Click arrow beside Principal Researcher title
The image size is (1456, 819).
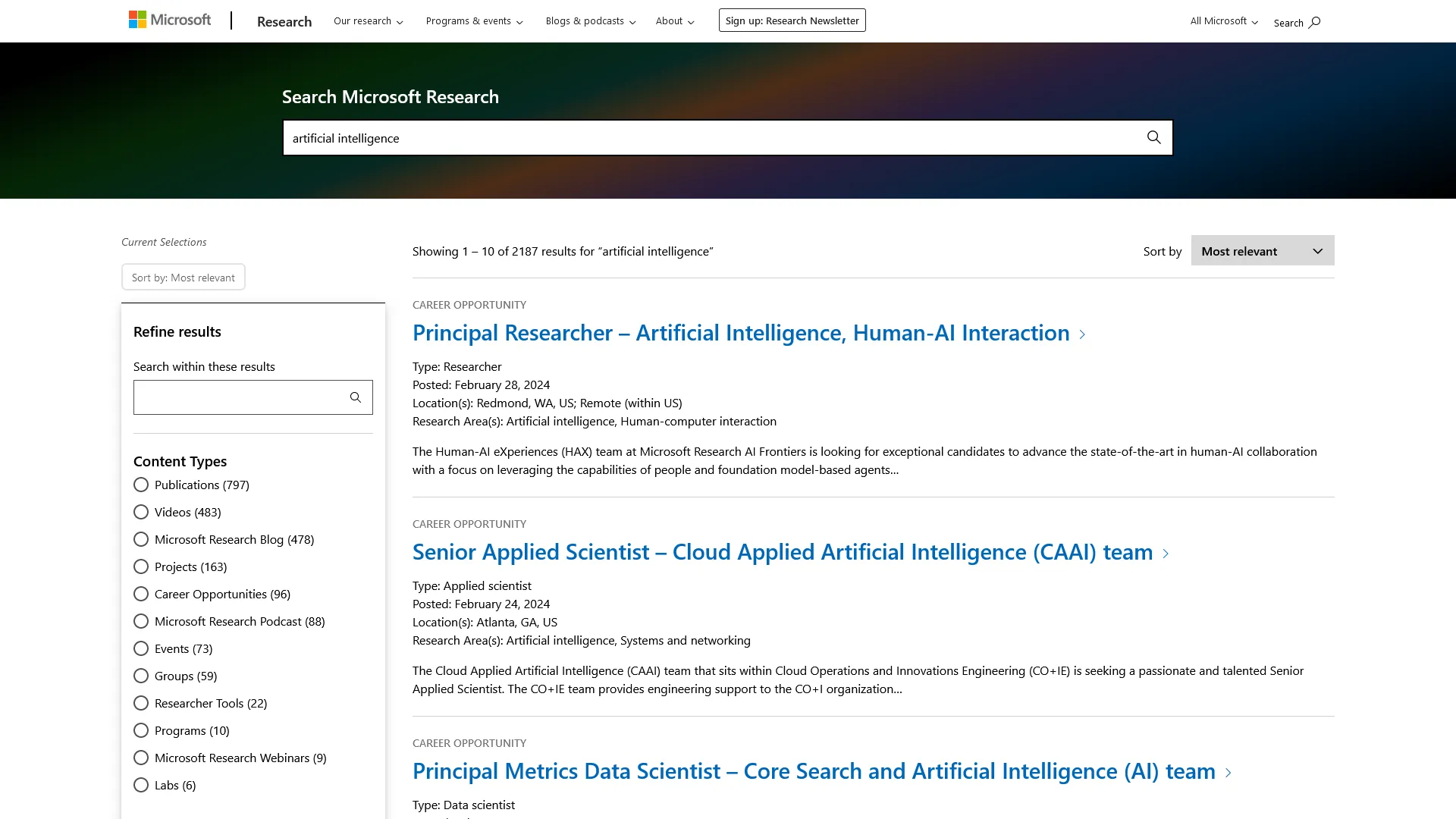pos(1082,334)
